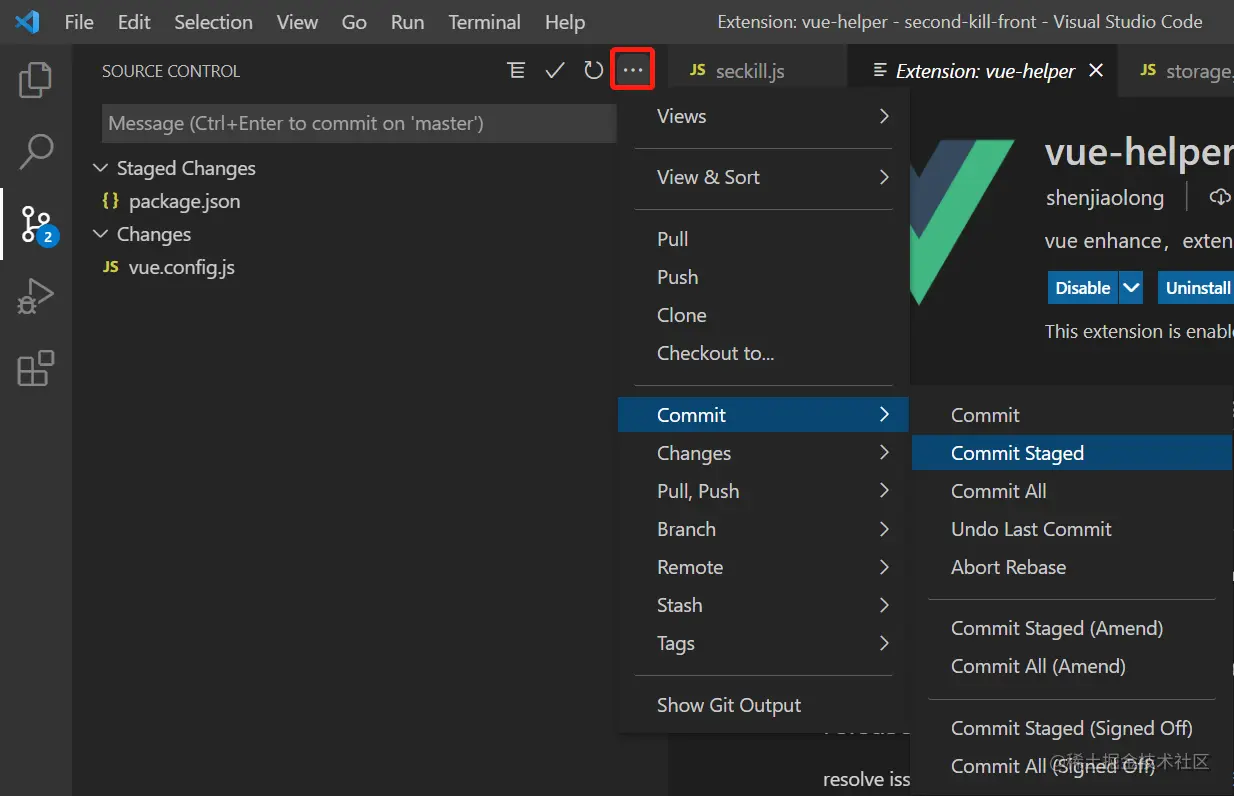
Task: Choose Commit in the submenu
Action: coord(1072,415)
